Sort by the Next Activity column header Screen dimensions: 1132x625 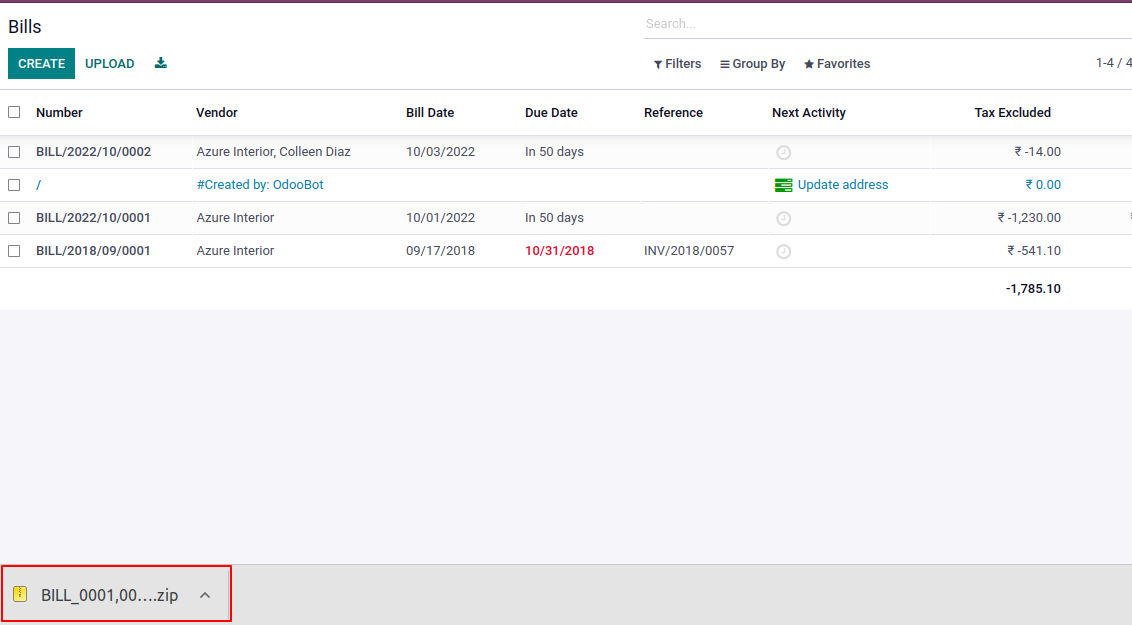point(809,113)
